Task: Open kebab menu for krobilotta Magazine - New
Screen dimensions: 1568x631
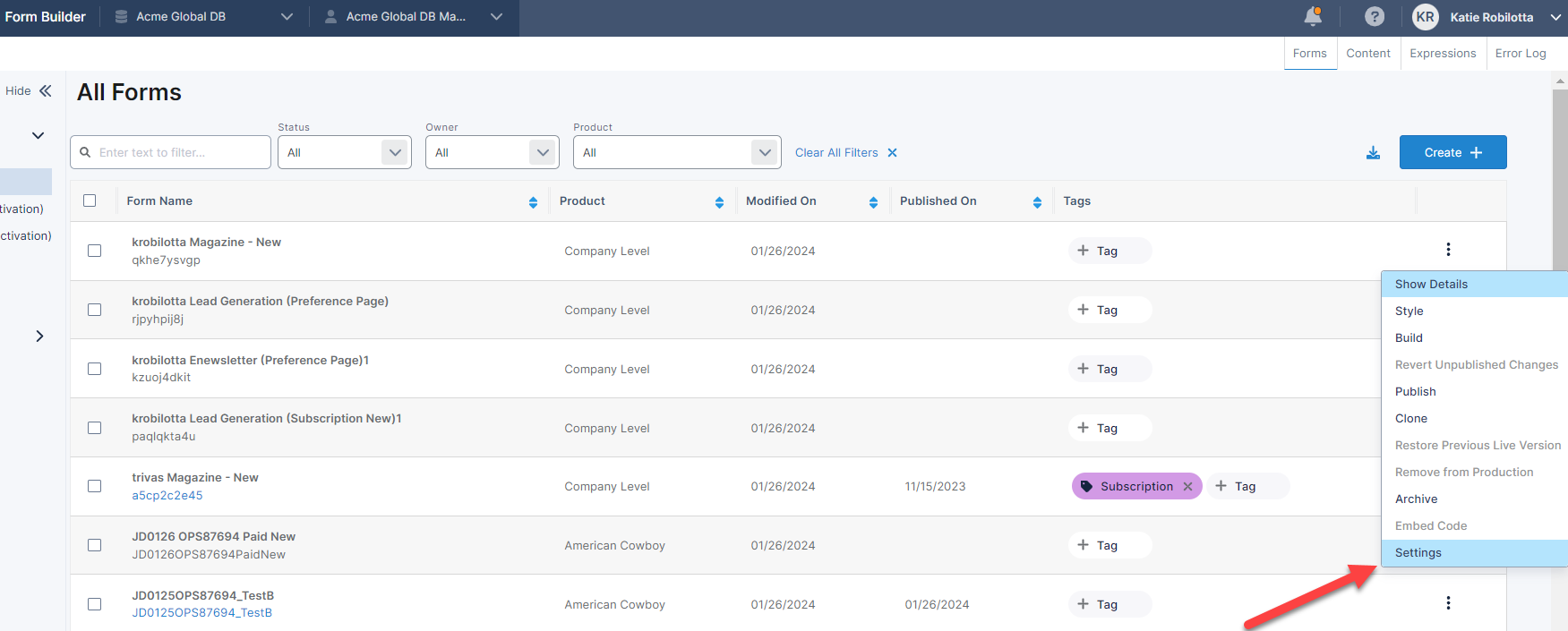Action: pos(1447,250)
